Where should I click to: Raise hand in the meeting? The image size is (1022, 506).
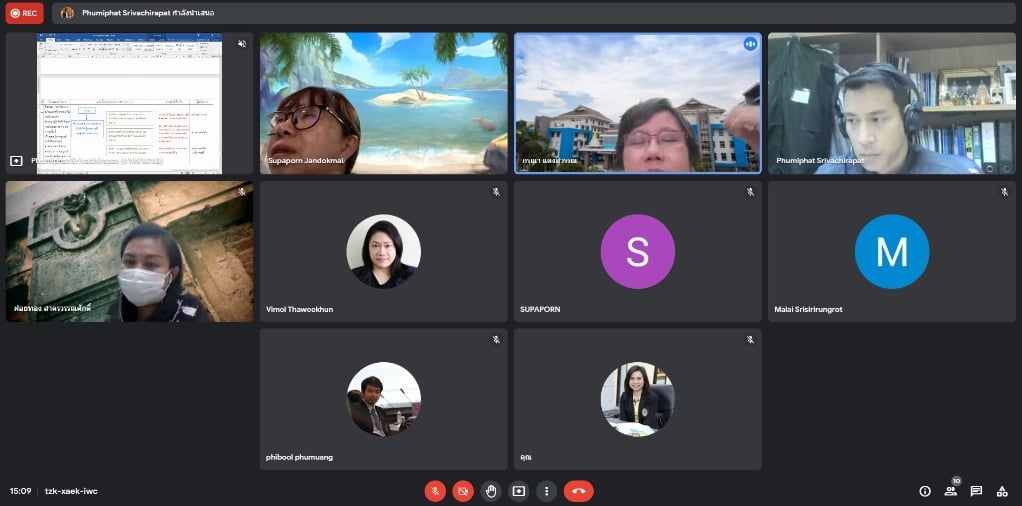point(491,491)
